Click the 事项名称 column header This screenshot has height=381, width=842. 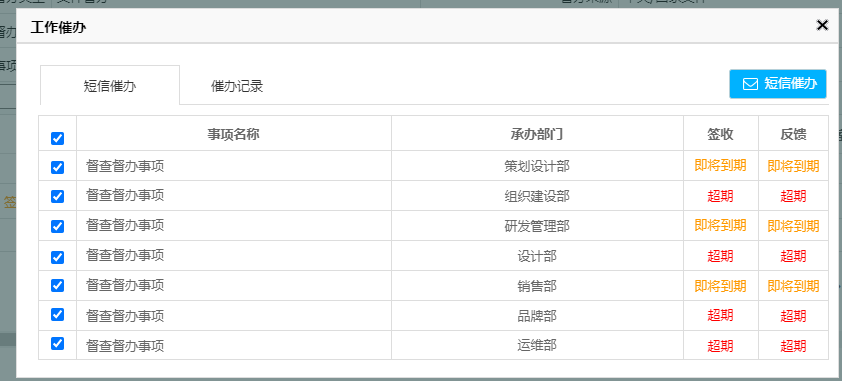234,134
